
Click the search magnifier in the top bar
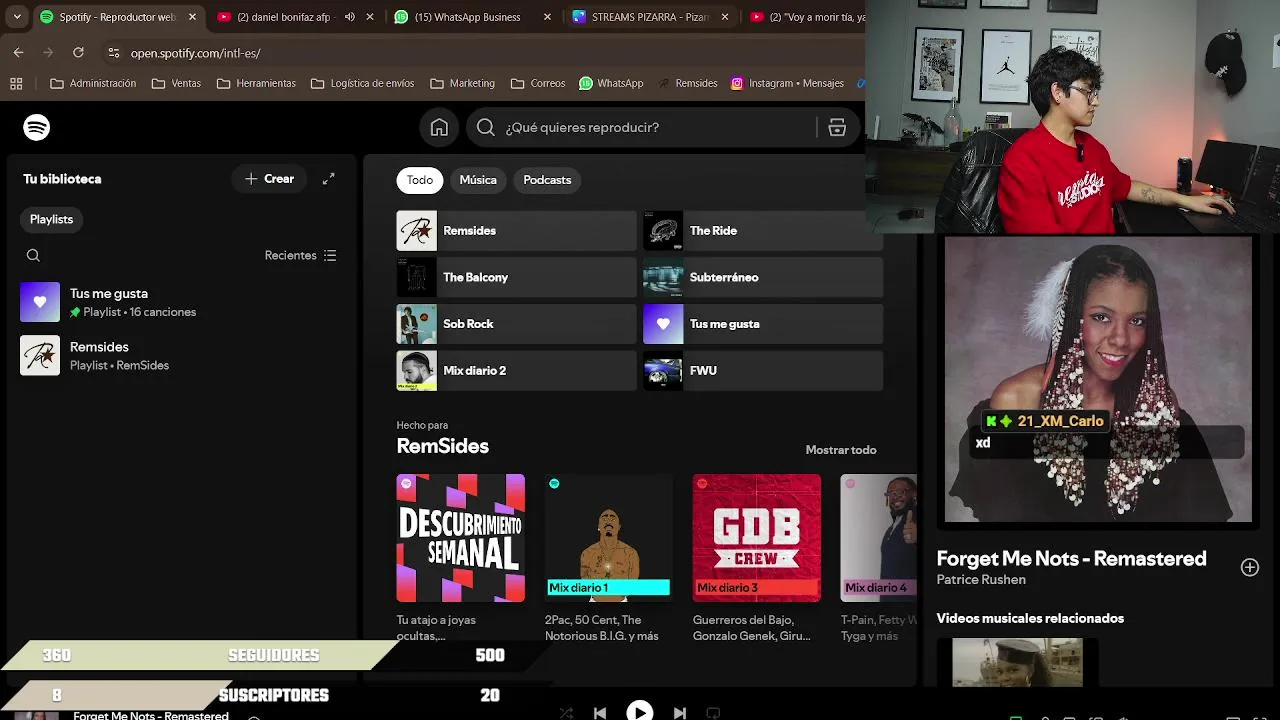[x=486, y=127]
